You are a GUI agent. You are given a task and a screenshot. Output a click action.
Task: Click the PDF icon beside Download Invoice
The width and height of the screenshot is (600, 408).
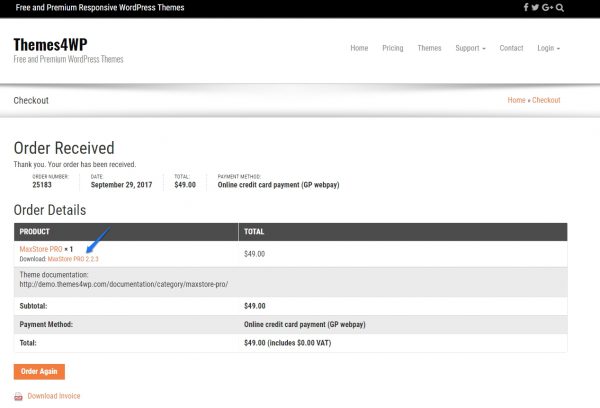pos(18,397)
